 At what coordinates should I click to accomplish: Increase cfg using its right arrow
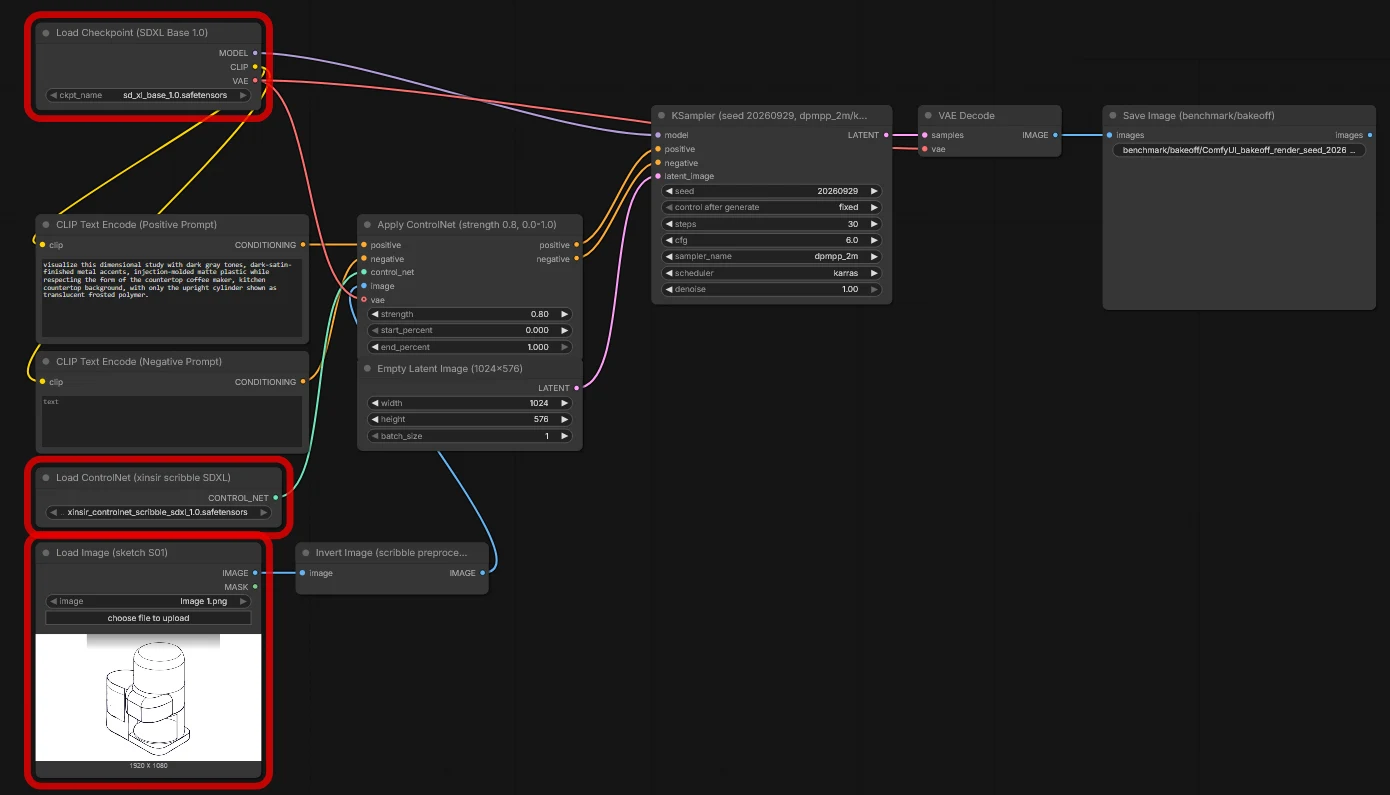tap(874, 240)
